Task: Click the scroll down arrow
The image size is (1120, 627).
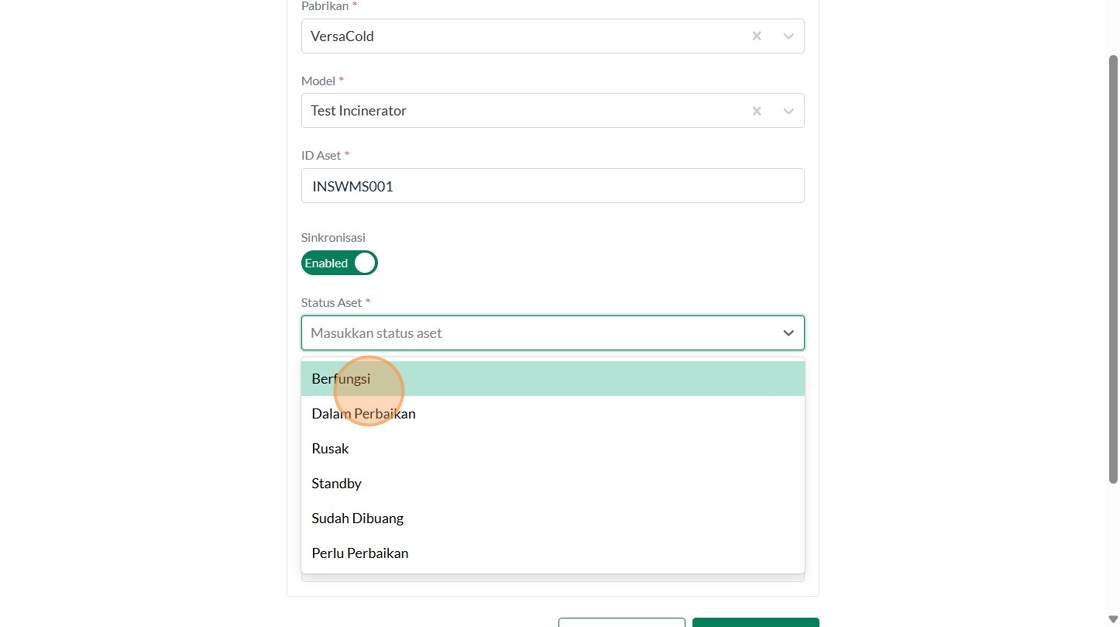Action: click(1113, 619)
